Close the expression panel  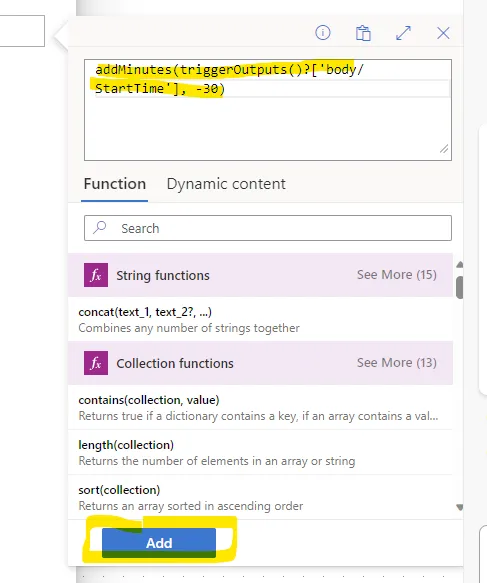point(443,33)
